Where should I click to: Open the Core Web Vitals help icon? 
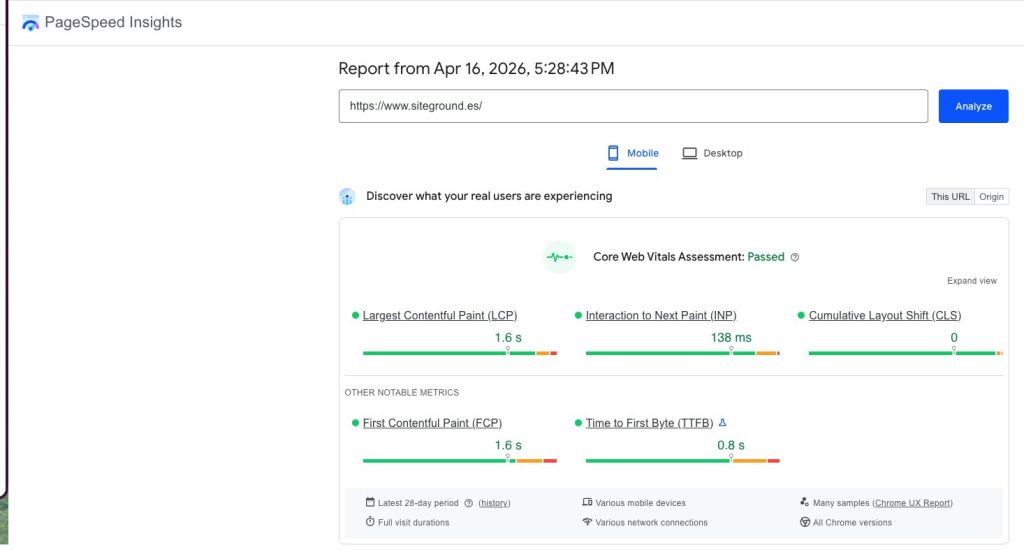[795, 257]
